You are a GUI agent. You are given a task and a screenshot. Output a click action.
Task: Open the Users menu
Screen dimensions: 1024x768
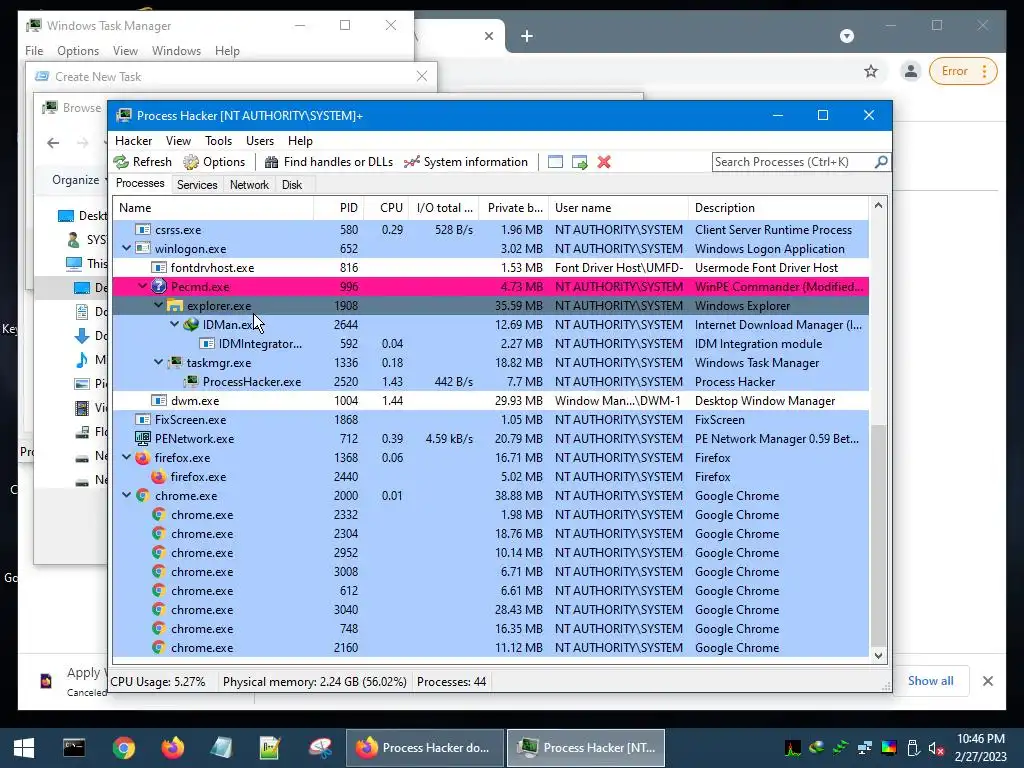pos(260,140)
